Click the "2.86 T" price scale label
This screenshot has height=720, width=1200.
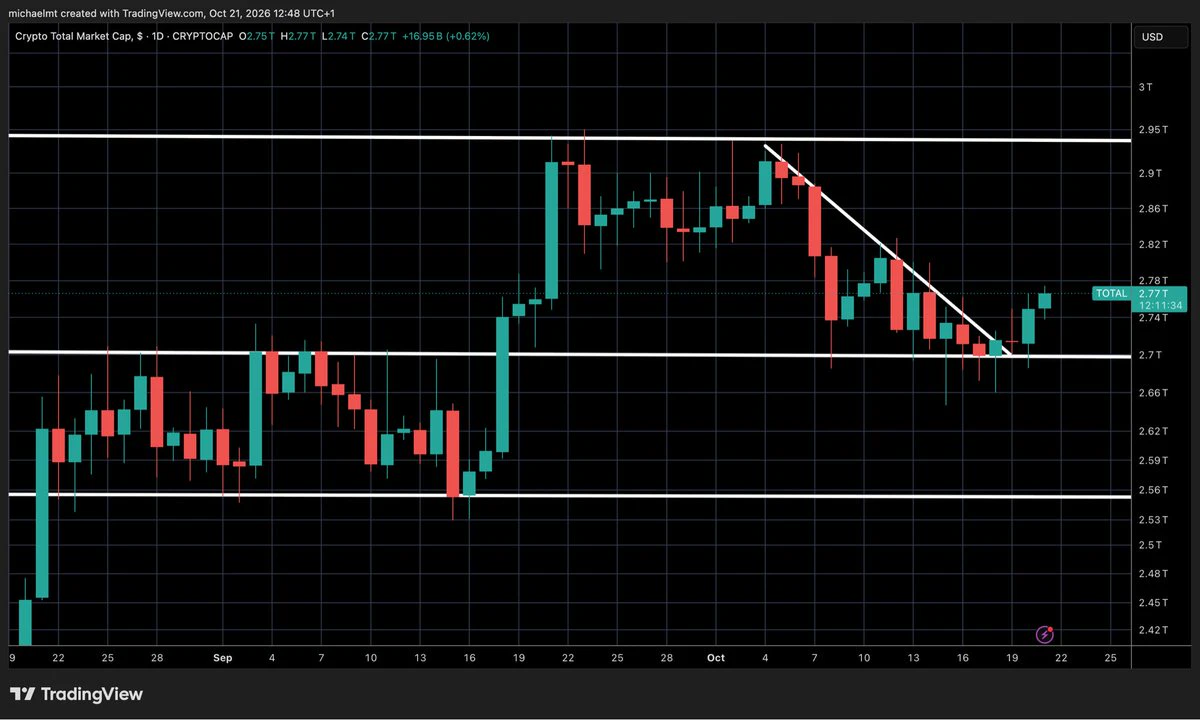click(1153, 209)
